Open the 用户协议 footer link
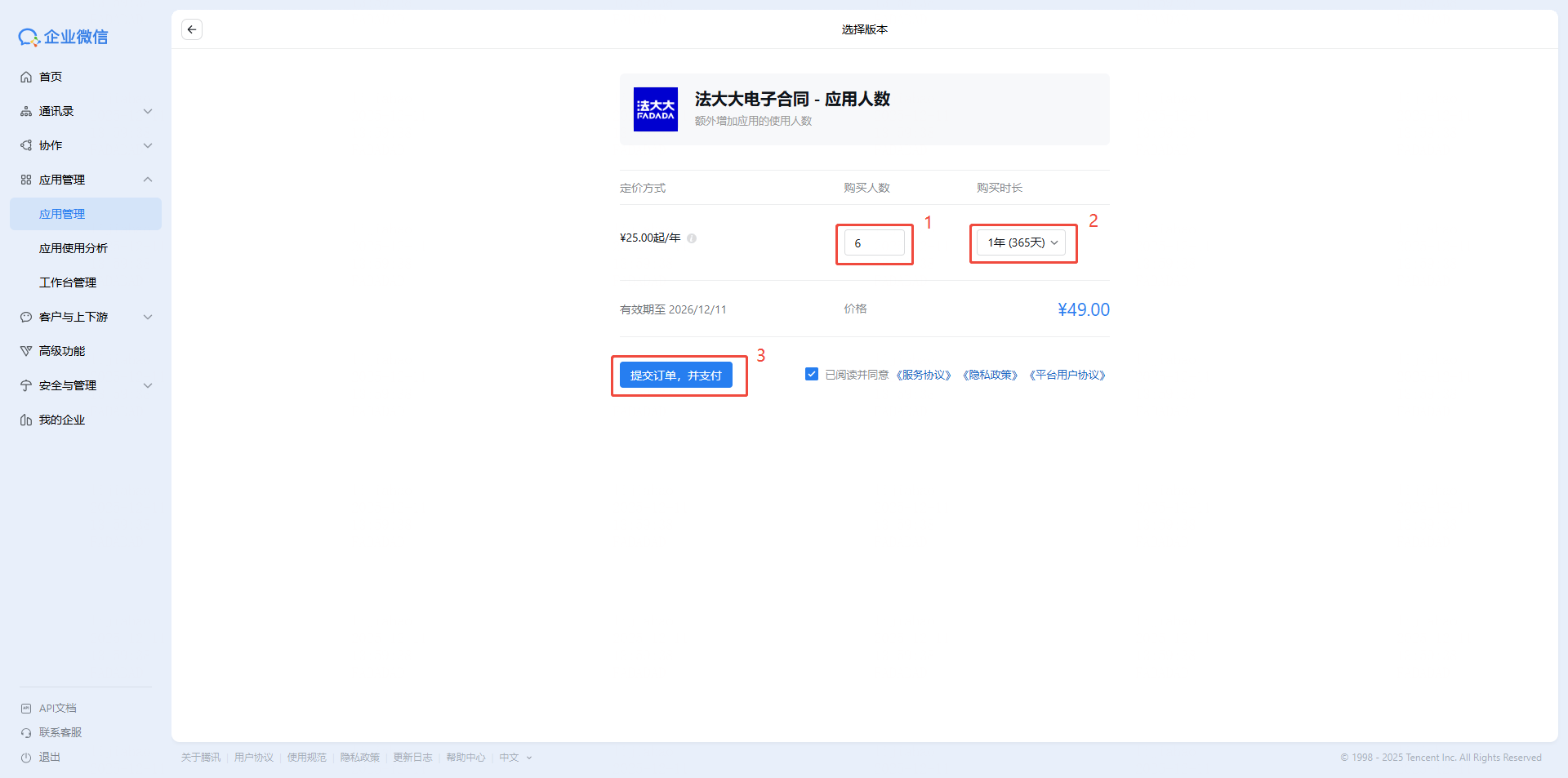This screenshot has height=778, width=1568. 254,758
